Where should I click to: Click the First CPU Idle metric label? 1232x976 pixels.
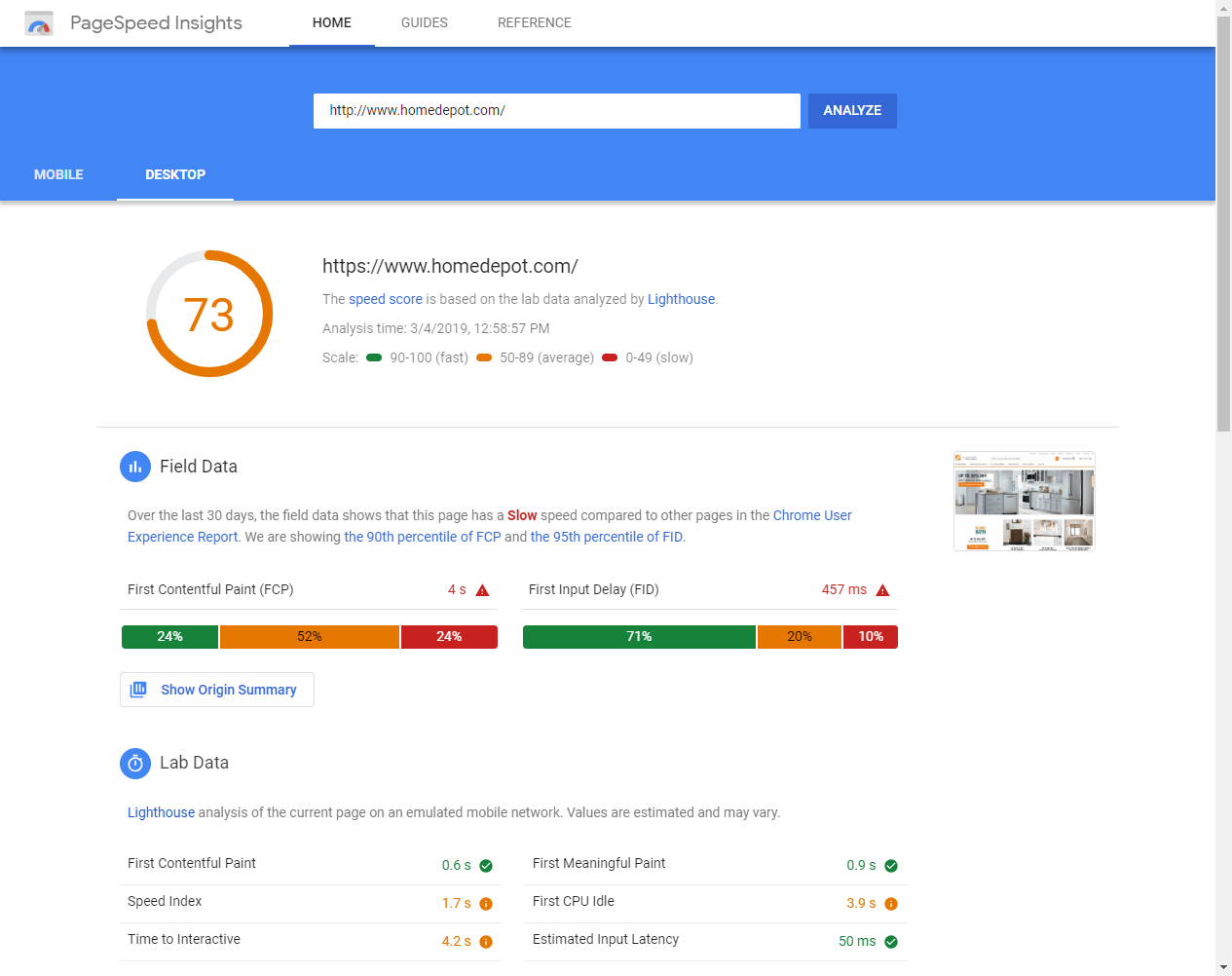pyautogui.click(x=574, y=901)
